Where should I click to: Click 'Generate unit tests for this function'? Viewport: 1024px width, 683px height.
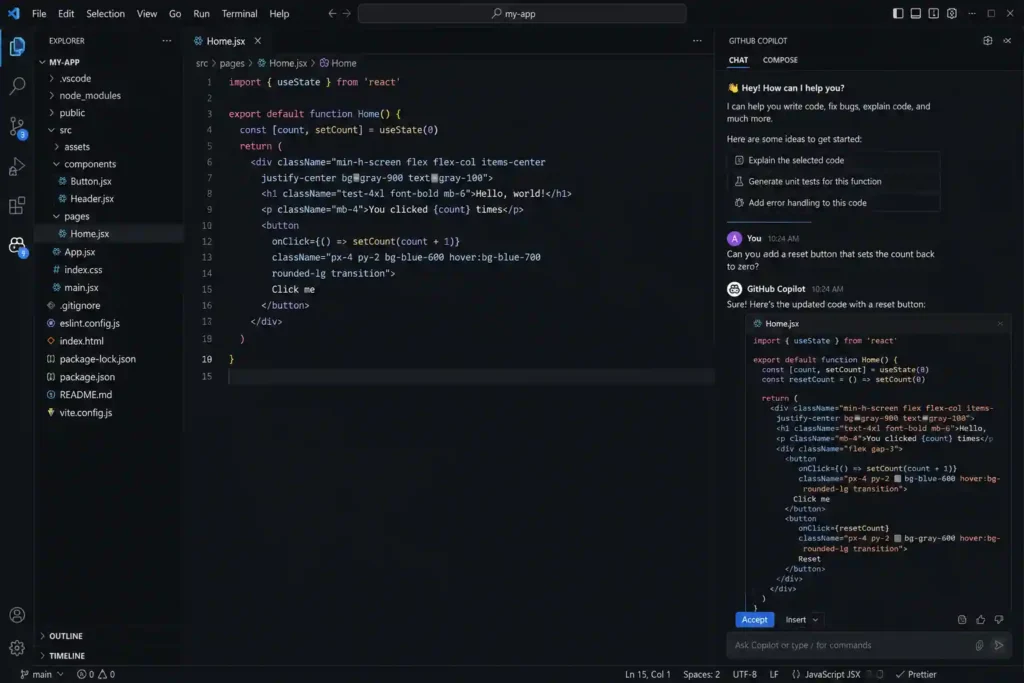coord(833,182)
